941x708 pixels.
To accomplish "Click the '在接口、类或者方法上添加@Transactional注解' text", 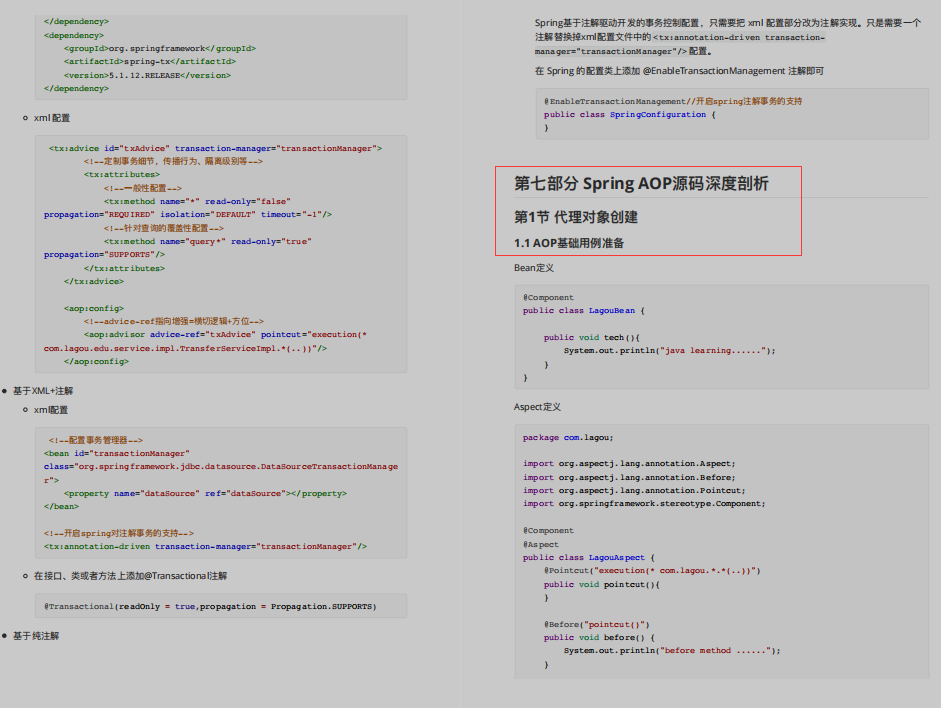I will coord(130,575).
